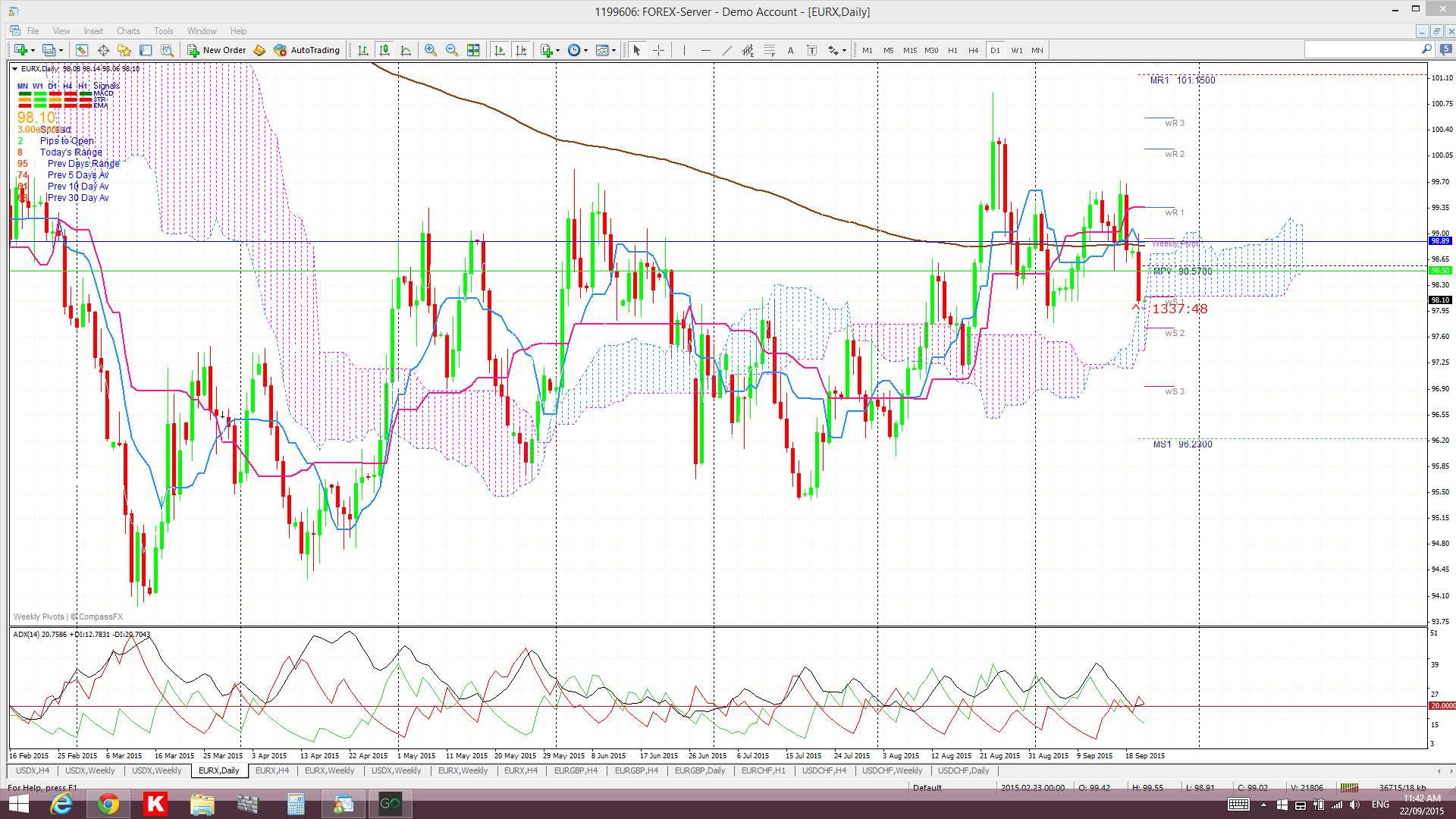Viewport: 1456px width, 819px height.
Task: Tile windows with the grid icon
Action: 473,50
